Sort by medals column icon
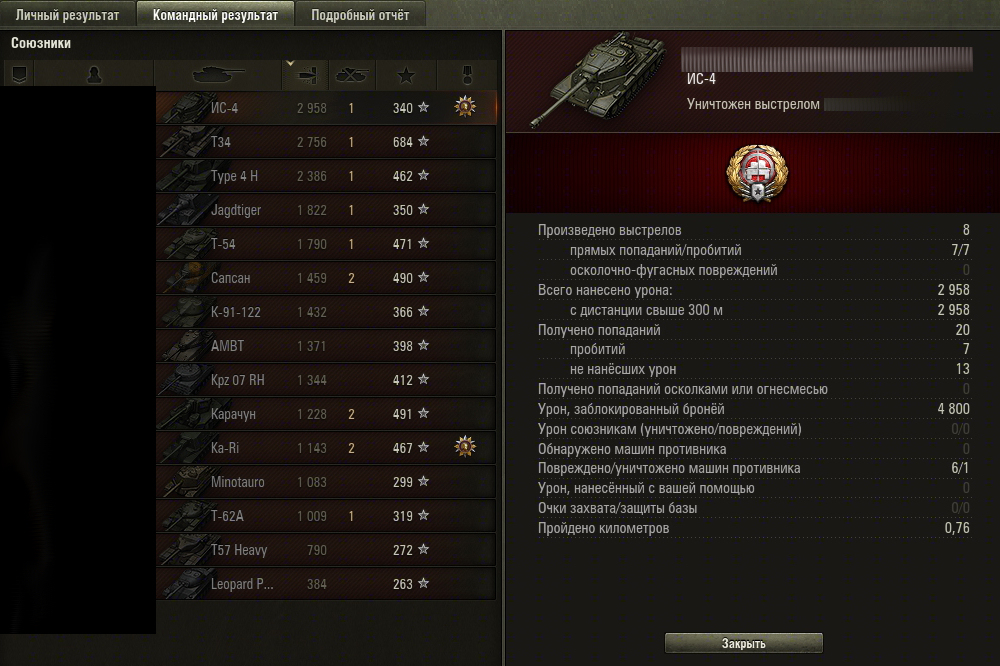Image resolution: width=1000 pixels, height=666 pixels. tap(467, 75)
